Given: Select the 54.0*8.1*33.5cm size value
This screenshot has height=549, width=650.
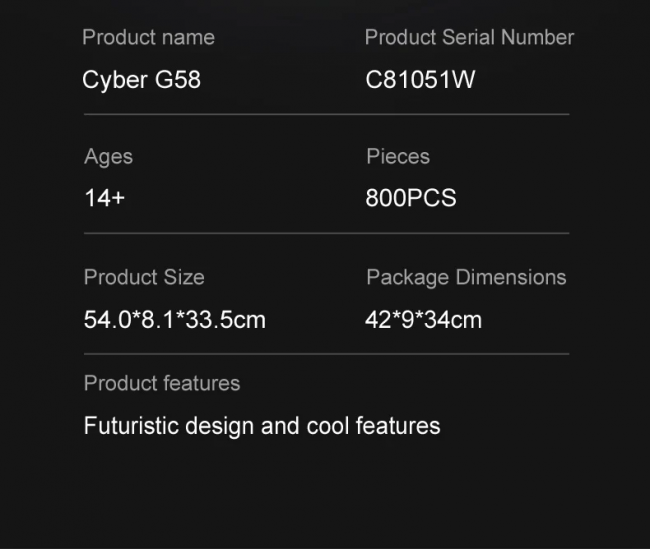Looking at the screenshot, I should click(175, 320).
